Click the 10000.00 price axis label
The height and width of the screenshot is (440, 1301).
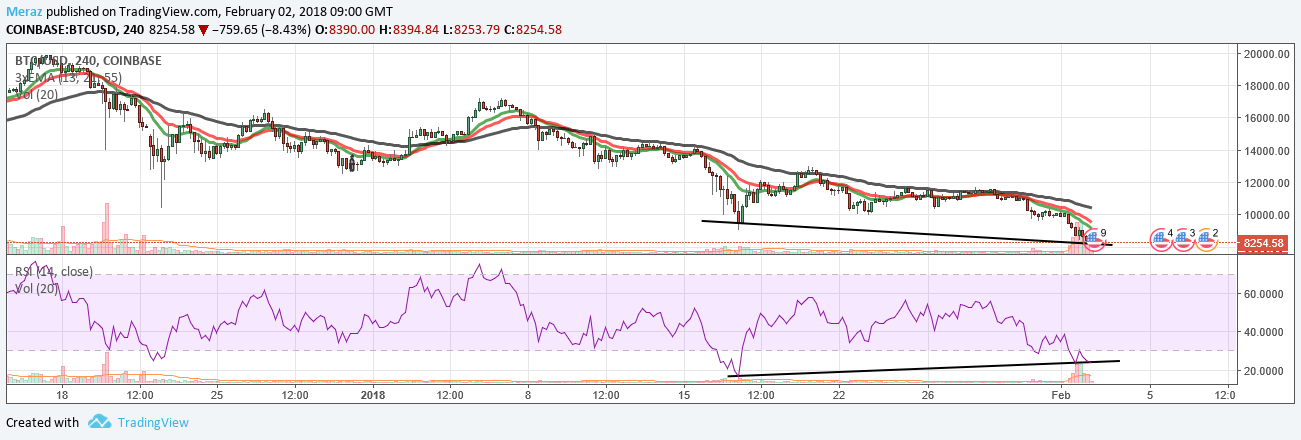[x=1268, y=215]
